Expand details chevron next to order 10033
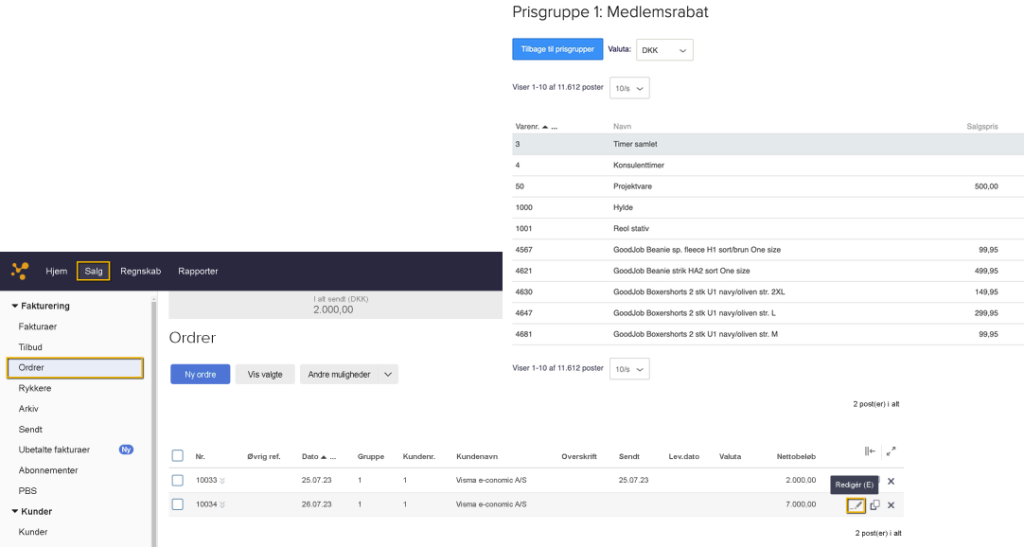The height and width of the screenshot is (547, 1024). pos(222,482)
